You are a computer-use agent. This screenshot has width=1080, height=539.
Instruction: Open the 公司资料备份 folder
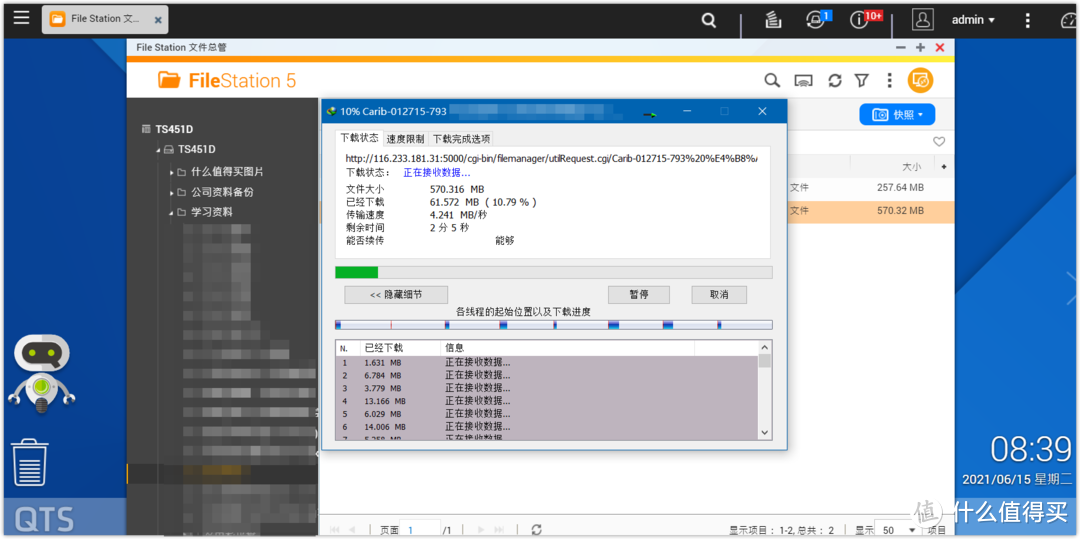(x=222, y=192)
